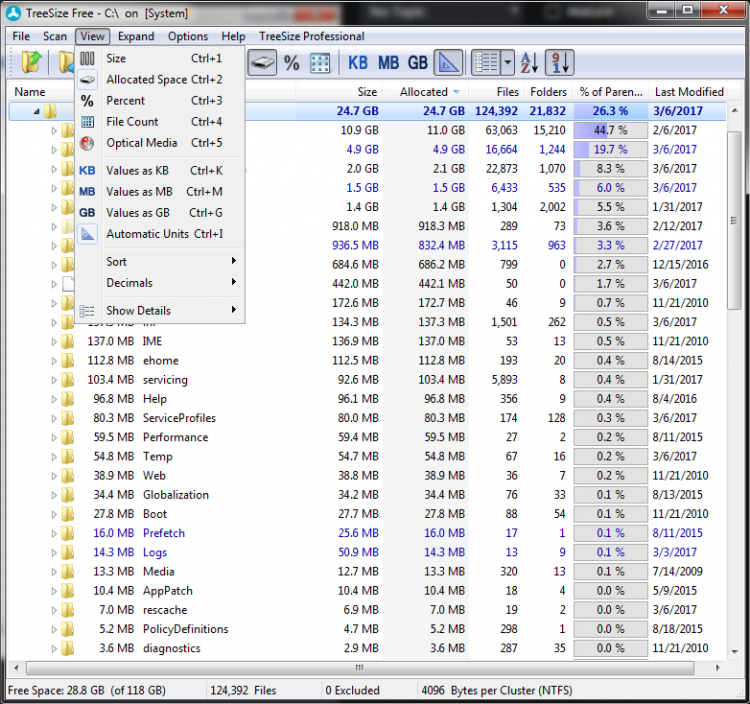
Task: Sort by the Files column header
Action: (x=496, y=92)
